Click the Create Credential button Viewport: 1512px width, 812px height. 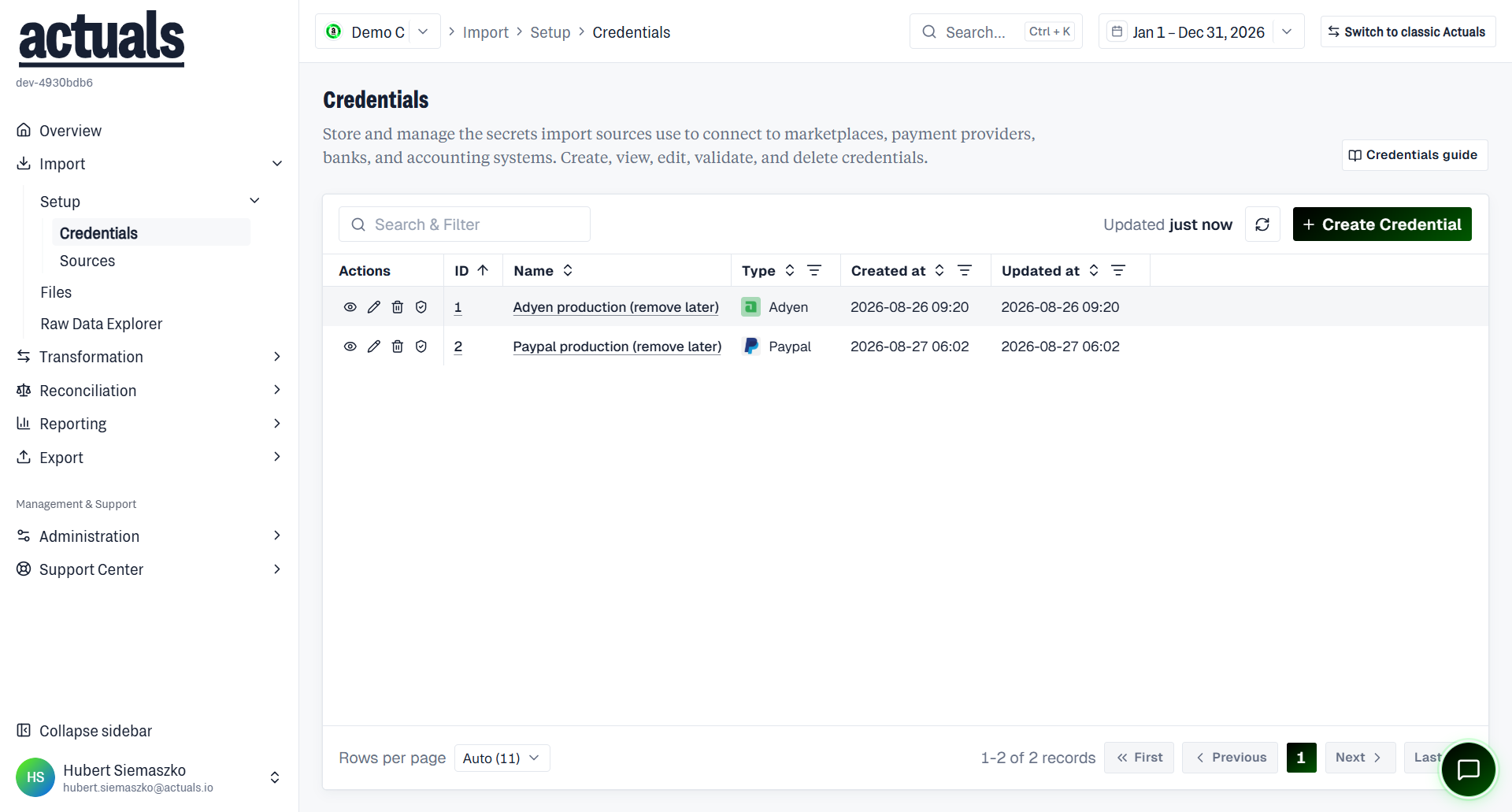click(1382, 224)
